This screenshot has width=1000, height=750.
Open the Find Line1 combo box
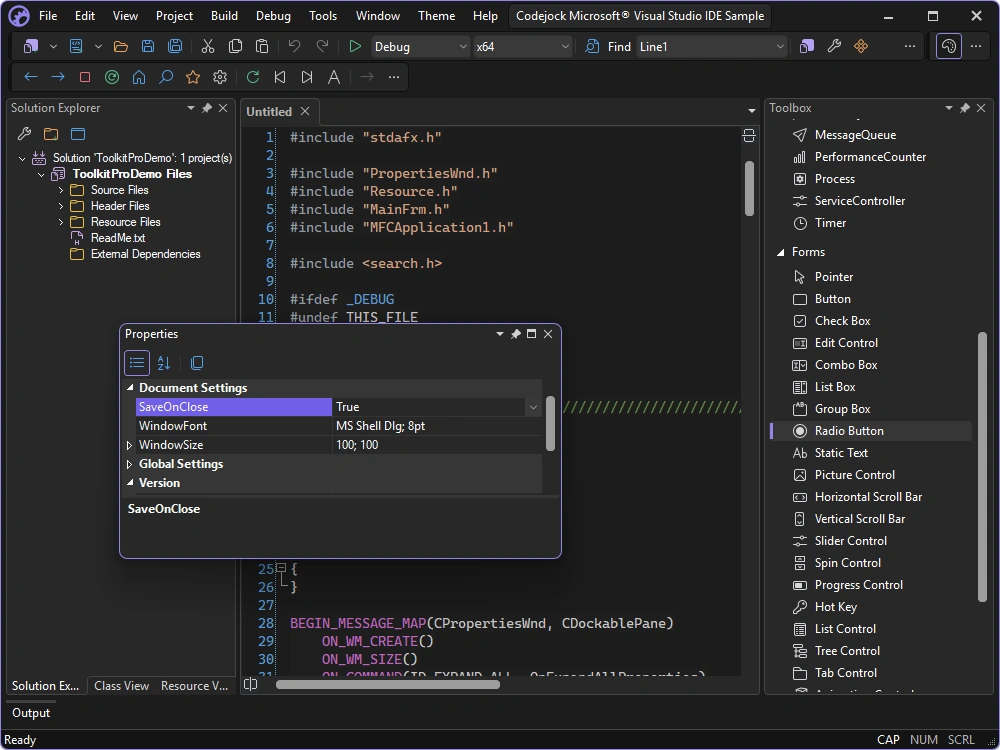[x=712, y=47]
